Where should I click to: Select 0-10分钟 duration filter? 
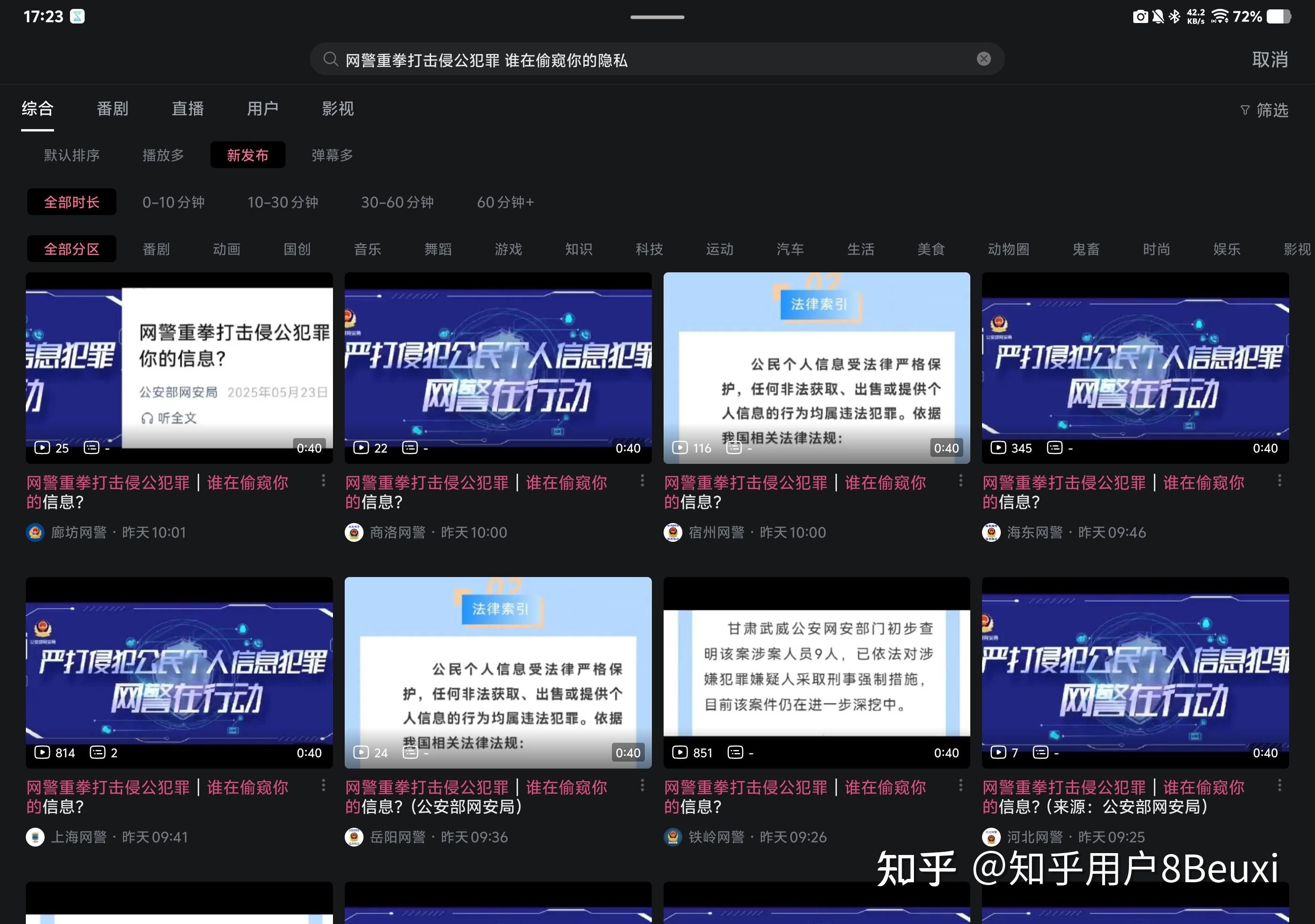pyautogui.click(x=173, y=202)
